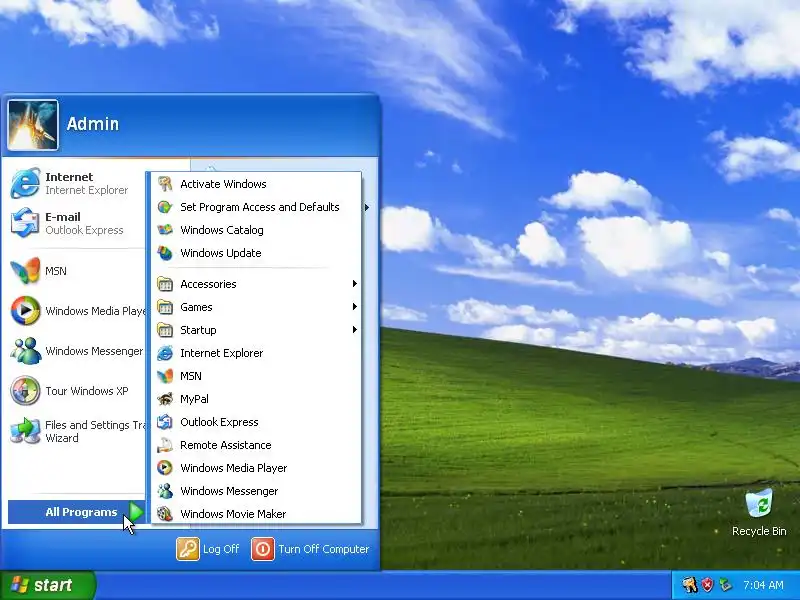Click the Admin user name text
800x600 pixels.
pyautogui.click(x=93, y=124)
